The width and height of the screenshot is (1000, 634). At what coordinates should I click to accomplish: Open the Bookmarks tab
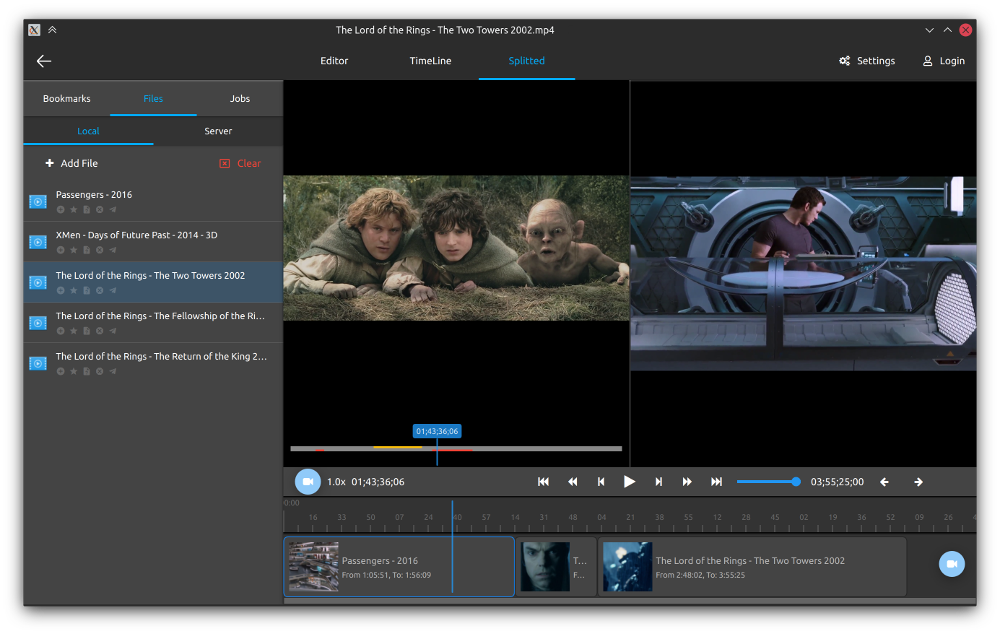[67, 99]
